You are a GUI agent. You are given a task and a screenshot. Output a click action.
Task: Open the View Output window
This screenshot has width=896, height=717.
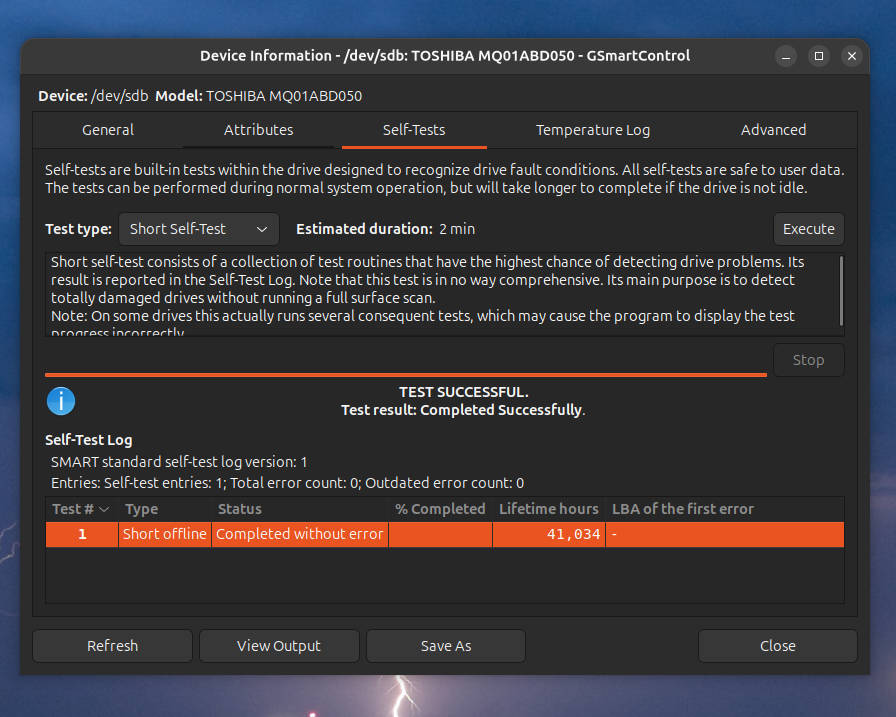click(x=279, y=645)
